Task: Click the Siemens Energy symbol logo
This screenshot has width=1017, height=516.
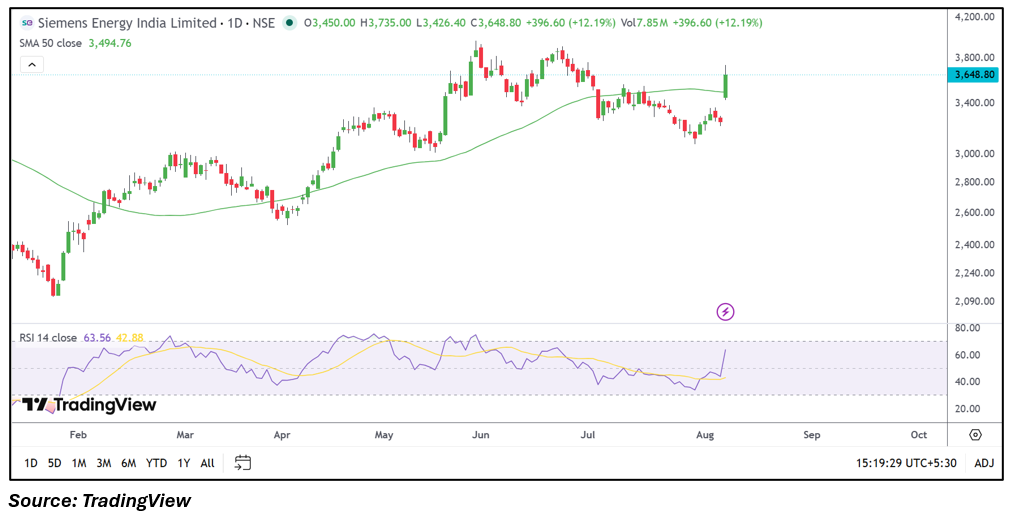Action: click(x=27, y=23)
